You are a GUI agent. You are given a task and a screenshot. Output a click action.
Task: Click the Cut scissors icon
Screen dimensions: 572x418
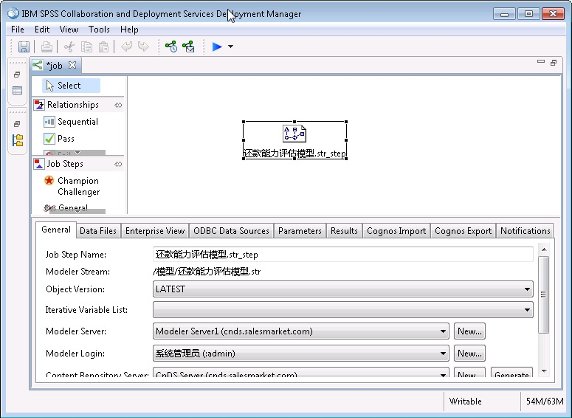pos(69,47)
